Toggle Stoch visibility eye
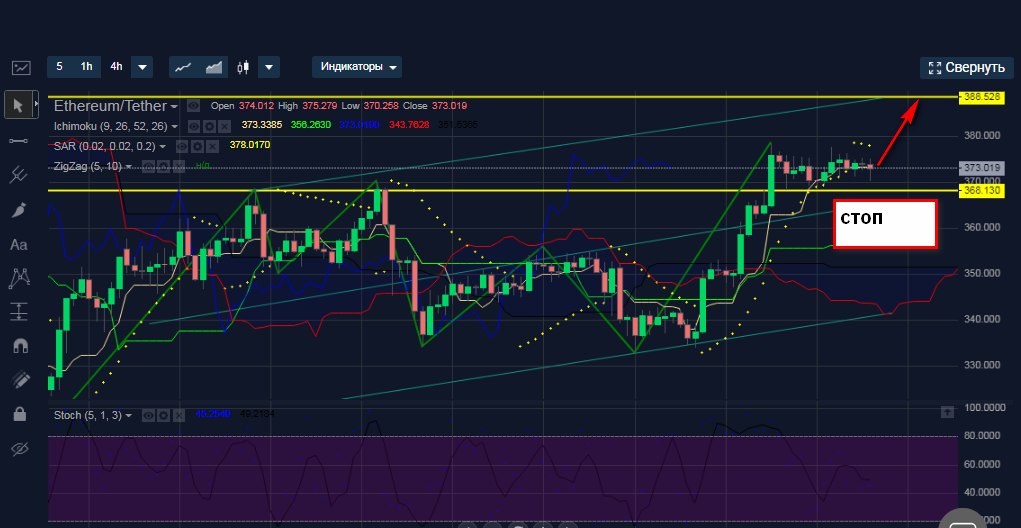This screenshot has height=528, width=1021. coord(149,415)
